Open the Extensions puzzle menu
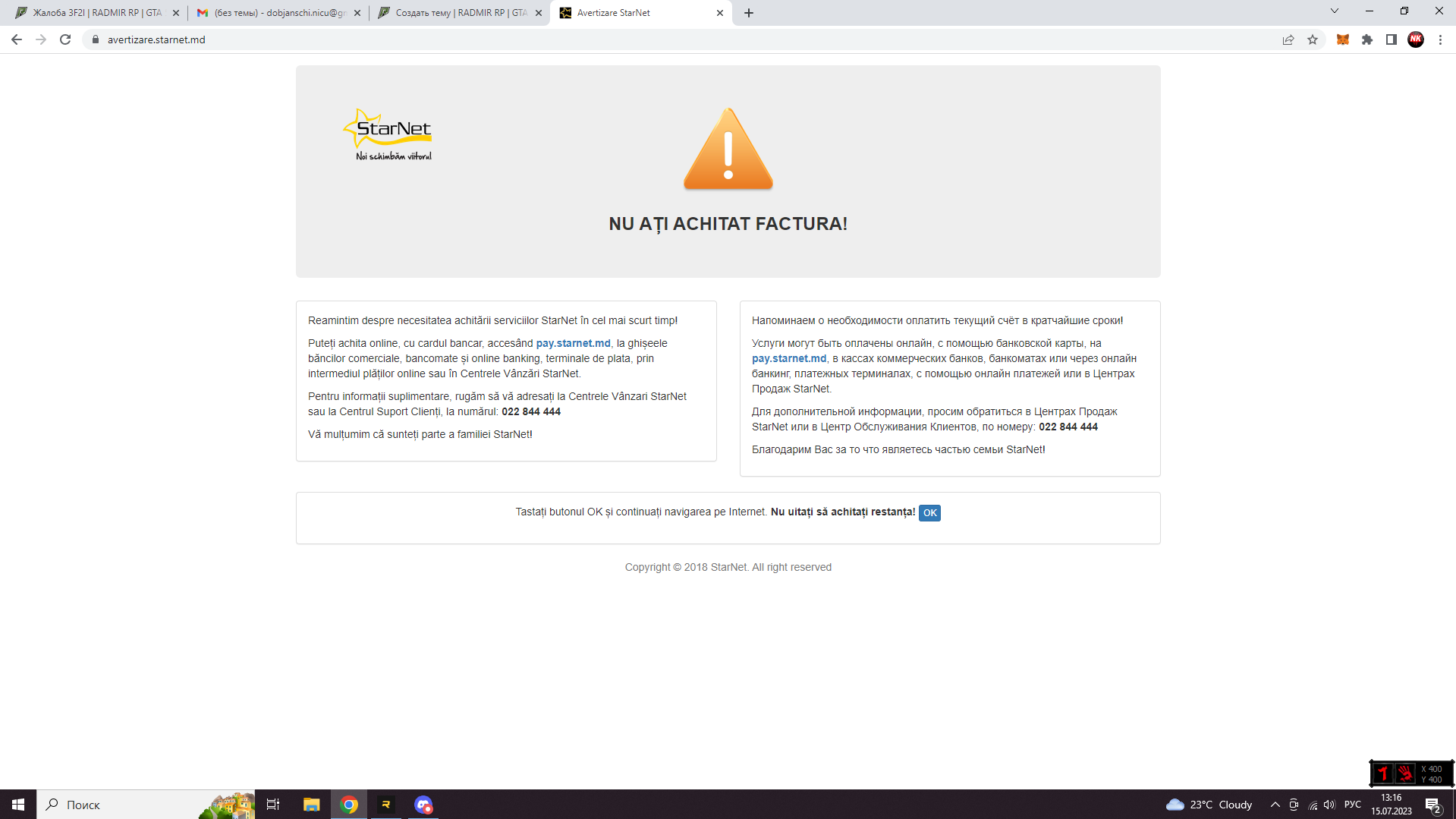1456x819 pixels. (1367, 39)
